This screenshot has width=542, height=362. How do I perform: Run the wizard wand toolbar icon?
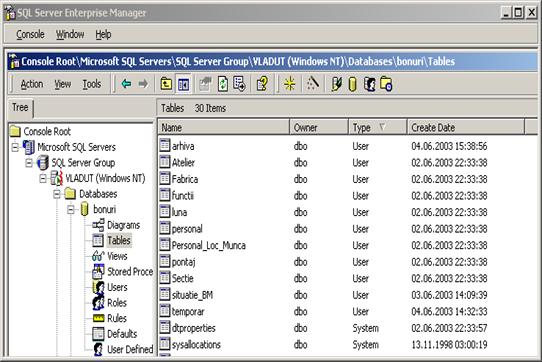[x=313, y=83]
